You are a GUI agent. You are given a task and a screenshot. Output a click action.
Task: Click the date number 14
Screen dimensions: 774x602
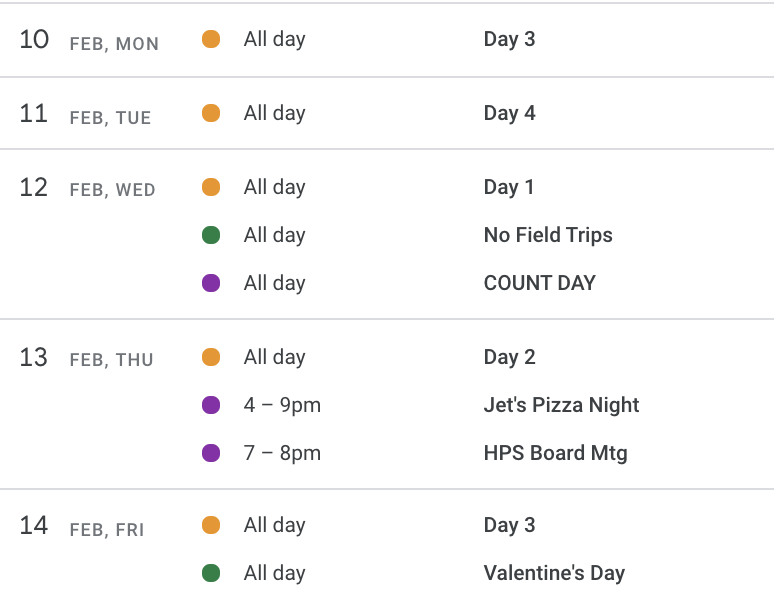point(34,526)
